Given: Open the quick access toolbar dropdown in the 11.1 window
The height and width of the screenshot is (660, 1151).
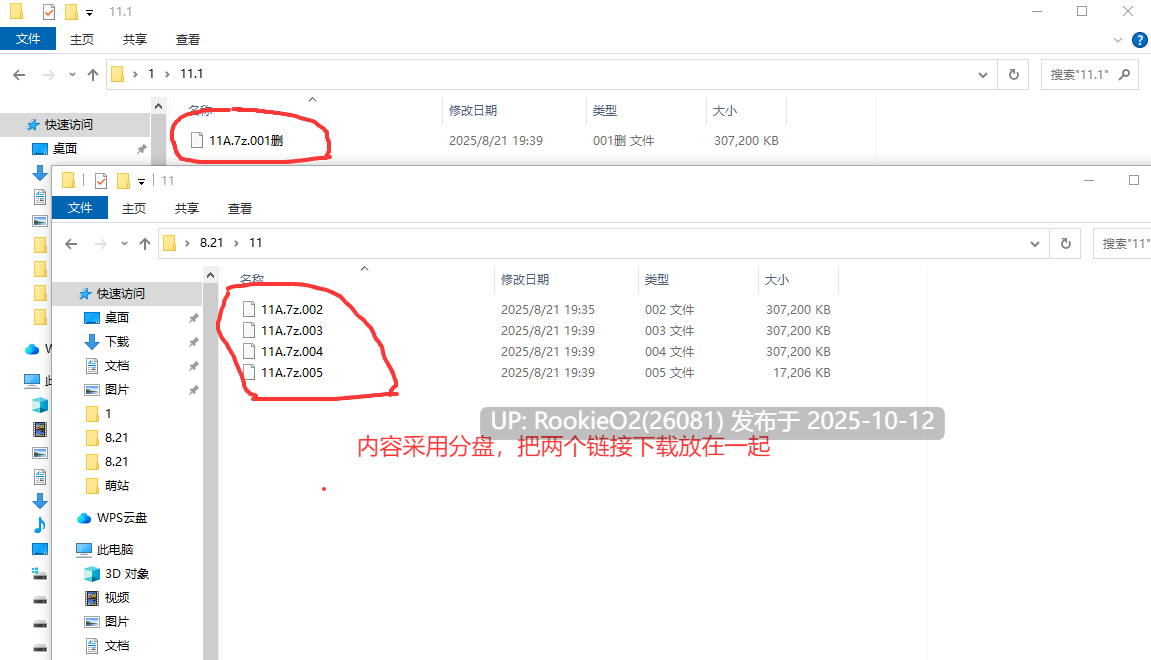Looking at the screenshot, I should click(x=90, y=12).
